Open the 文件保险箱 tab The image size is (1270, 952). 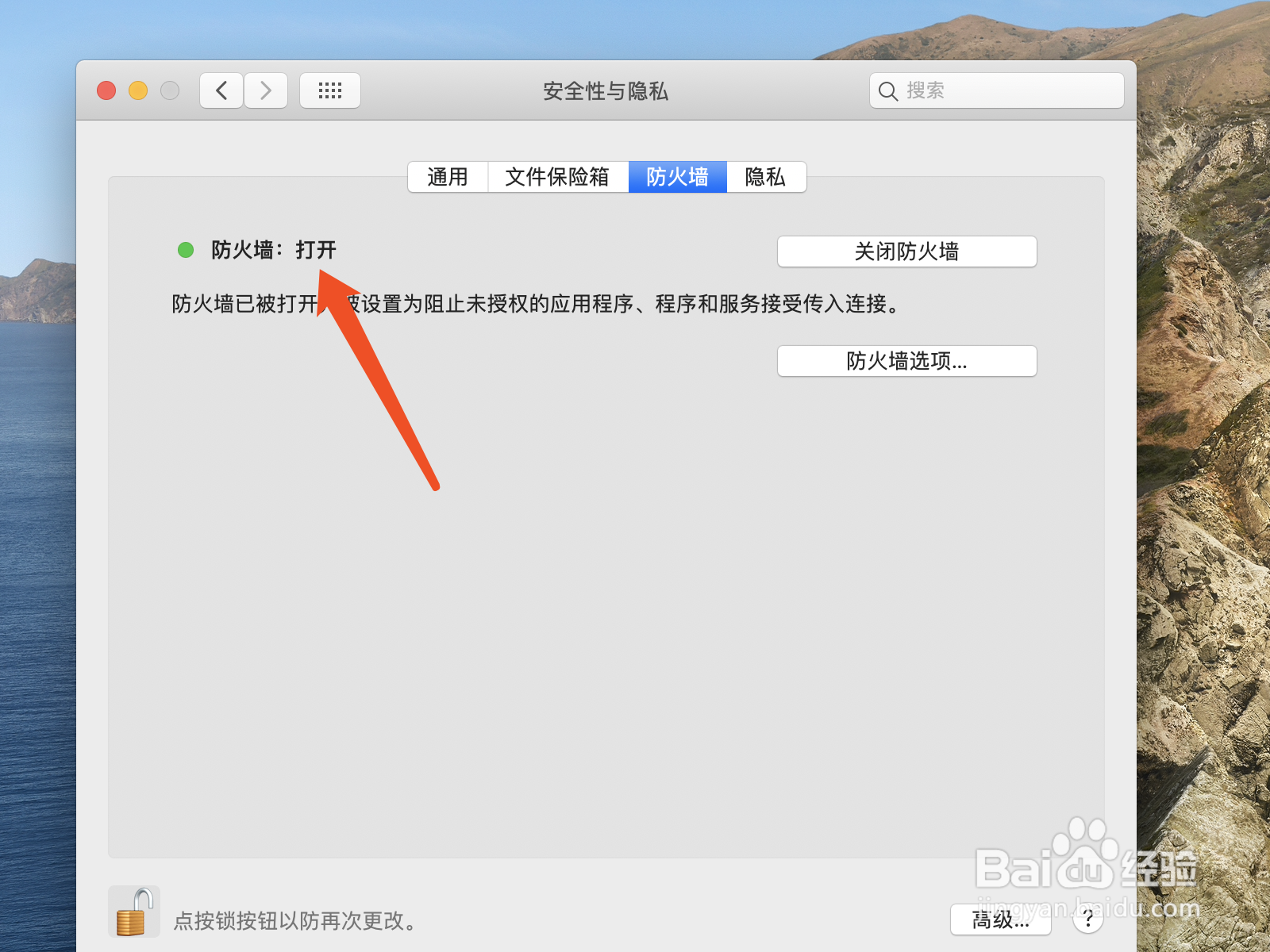558,177
